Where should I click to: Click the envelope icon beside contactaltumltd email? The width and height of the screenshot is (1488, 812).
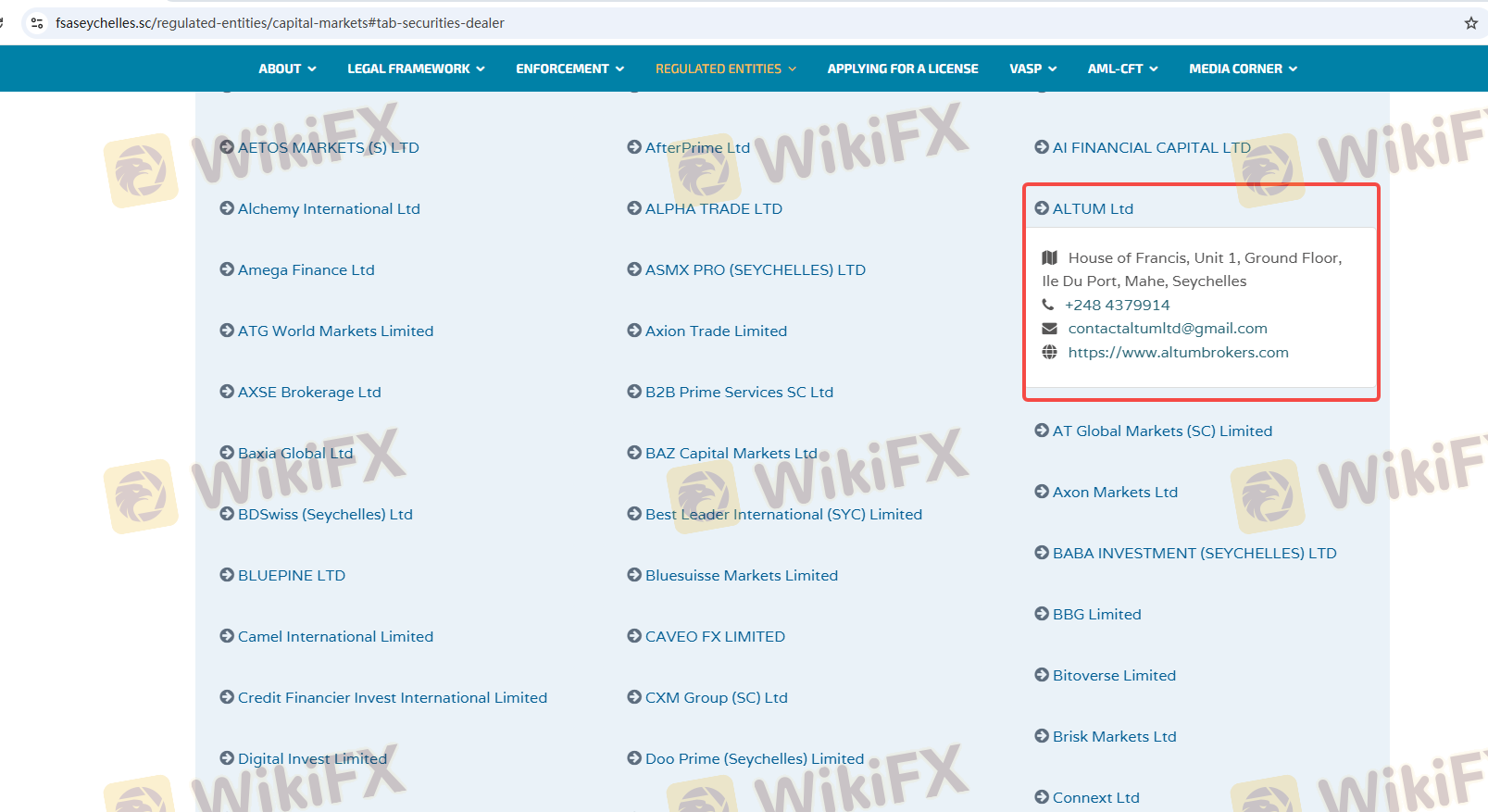point(1049,329)
